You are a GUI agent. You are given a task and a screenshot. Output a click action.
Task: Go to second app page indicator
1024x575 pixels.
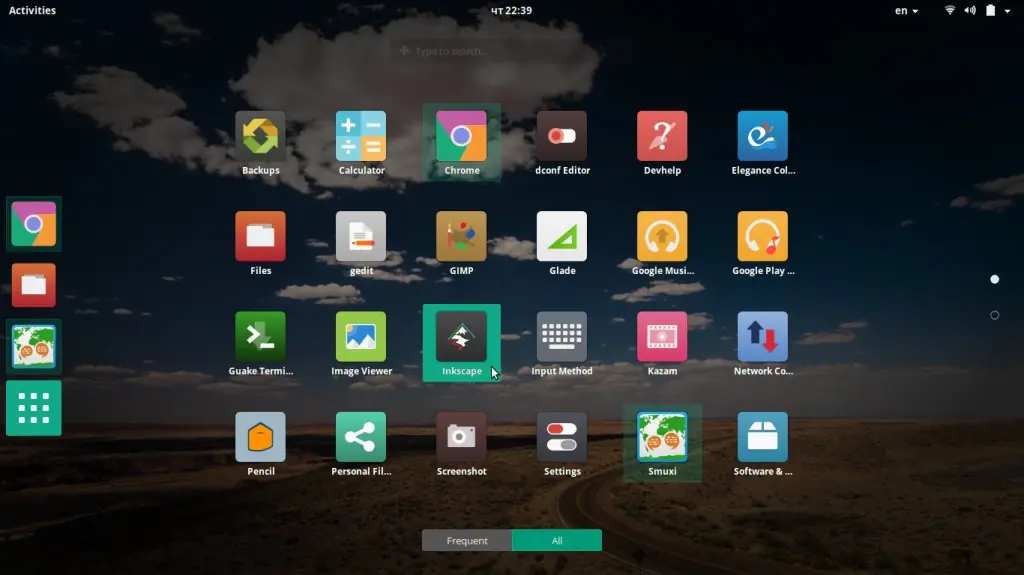click(x=995, y=316)
